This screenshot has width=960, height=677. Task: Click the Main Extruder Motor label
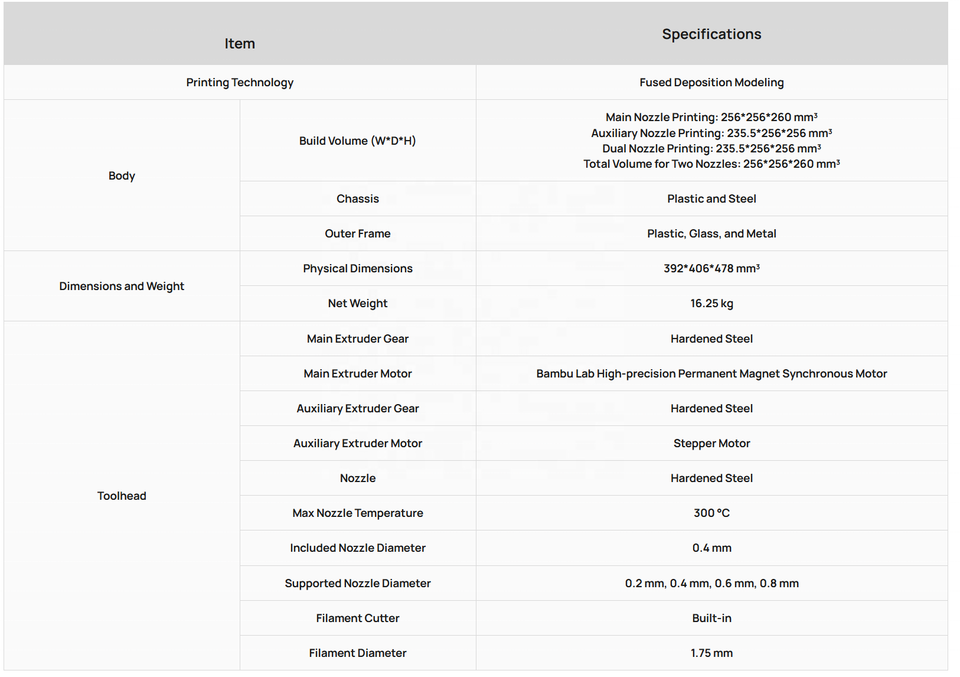click(x=358, y=374)
